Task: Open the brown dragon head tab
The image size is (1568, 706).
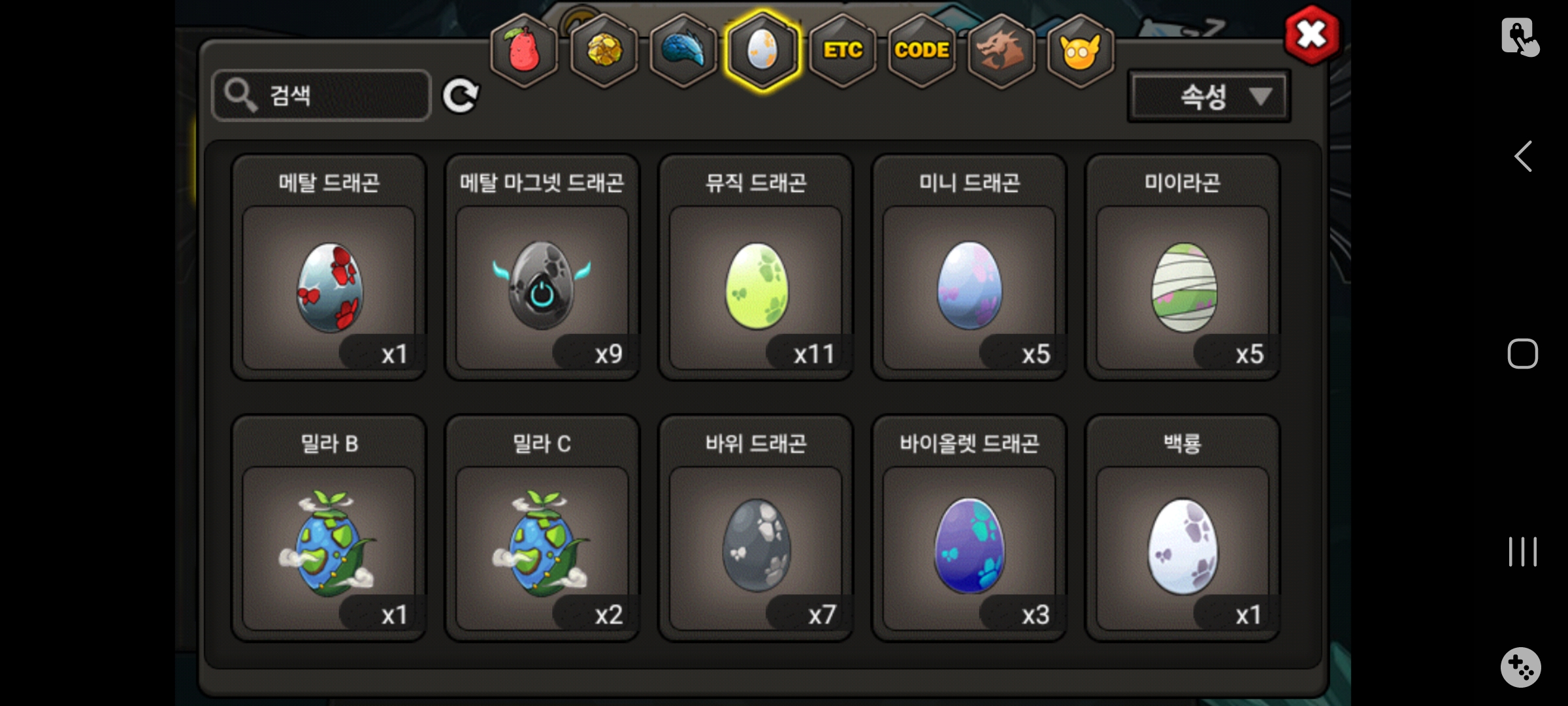Action: tap(1001, 50)
